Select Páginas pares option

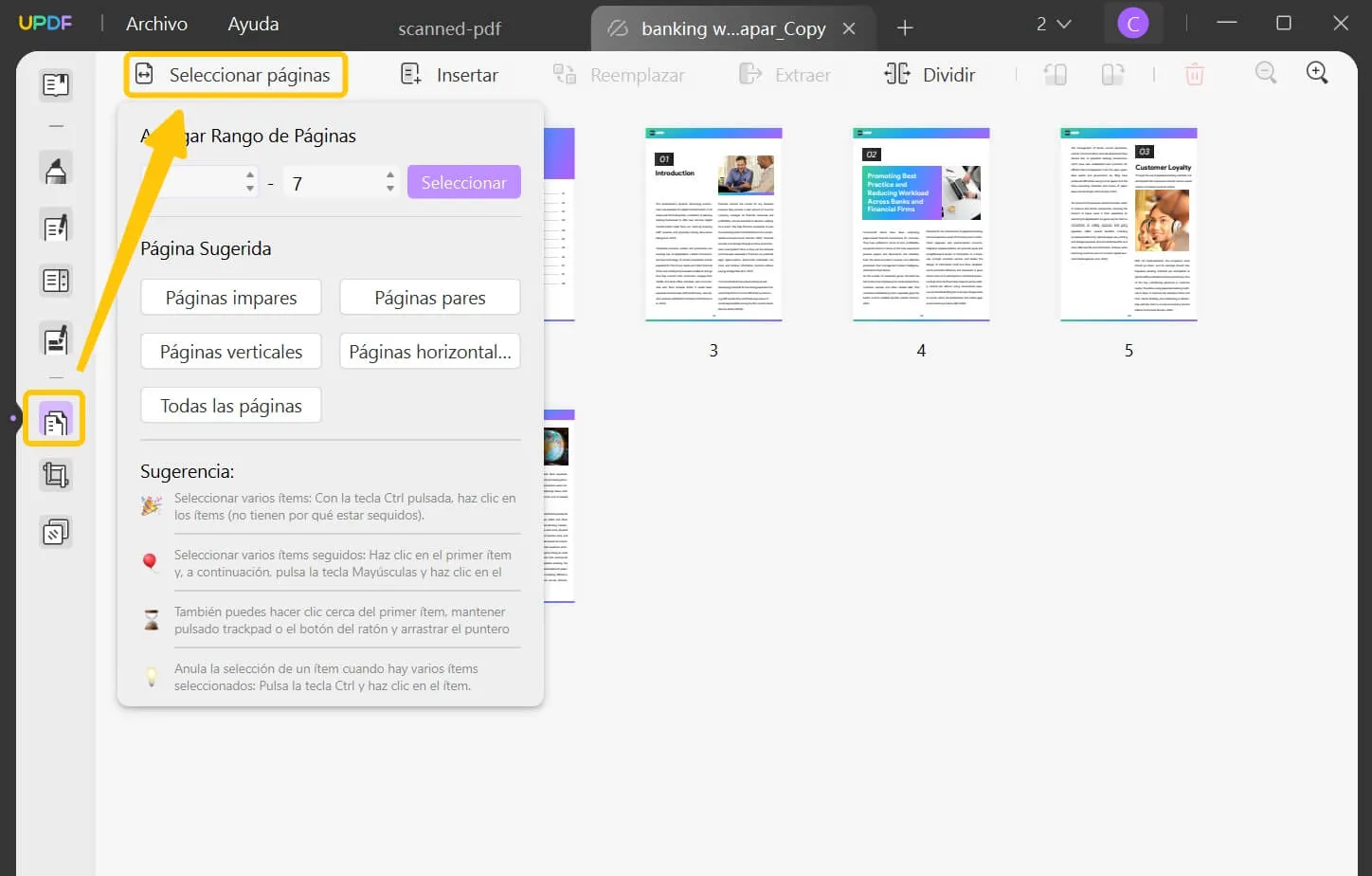click(430, 297)
